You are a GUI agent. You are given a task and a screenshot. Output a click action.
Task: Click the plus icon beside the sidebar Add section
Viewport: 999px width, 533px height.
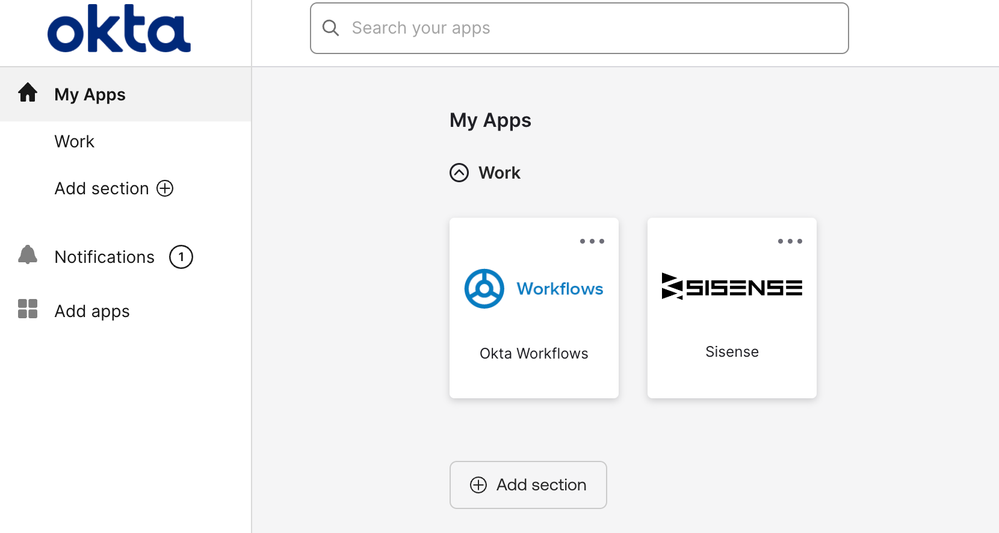tap(165, 189)
